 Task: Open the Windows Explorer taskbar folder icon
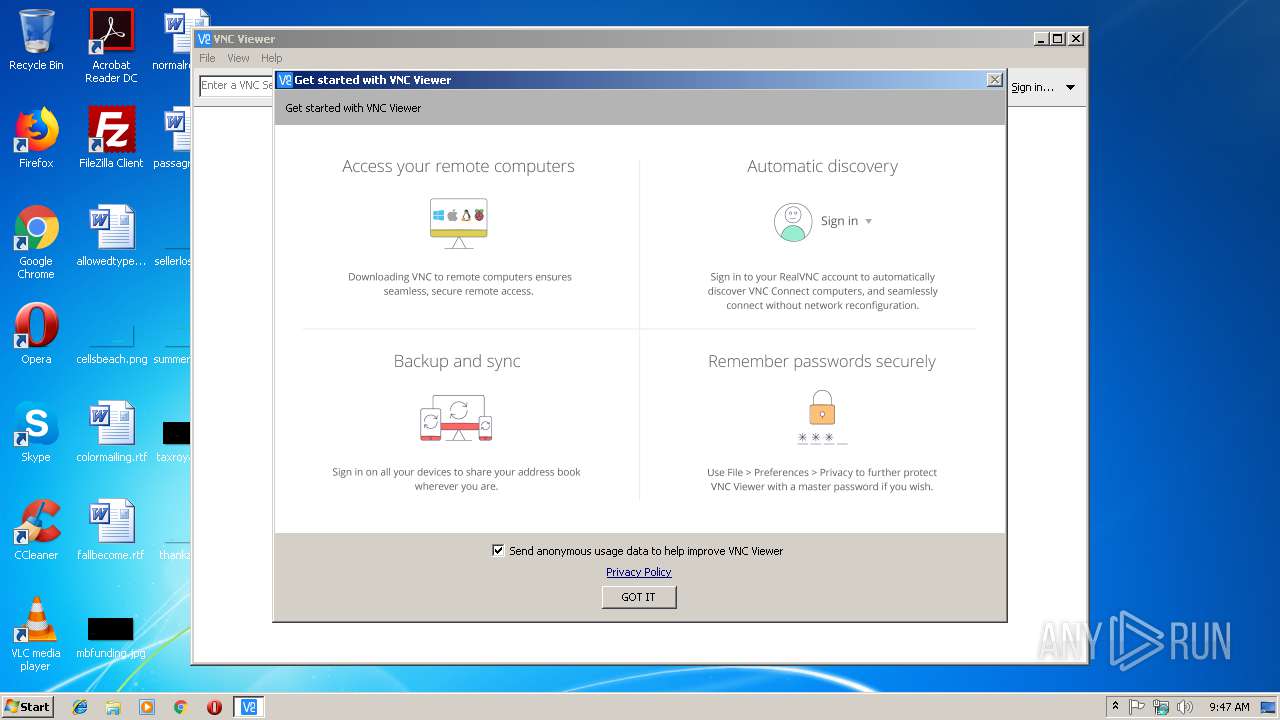click(x=113, y=707)
